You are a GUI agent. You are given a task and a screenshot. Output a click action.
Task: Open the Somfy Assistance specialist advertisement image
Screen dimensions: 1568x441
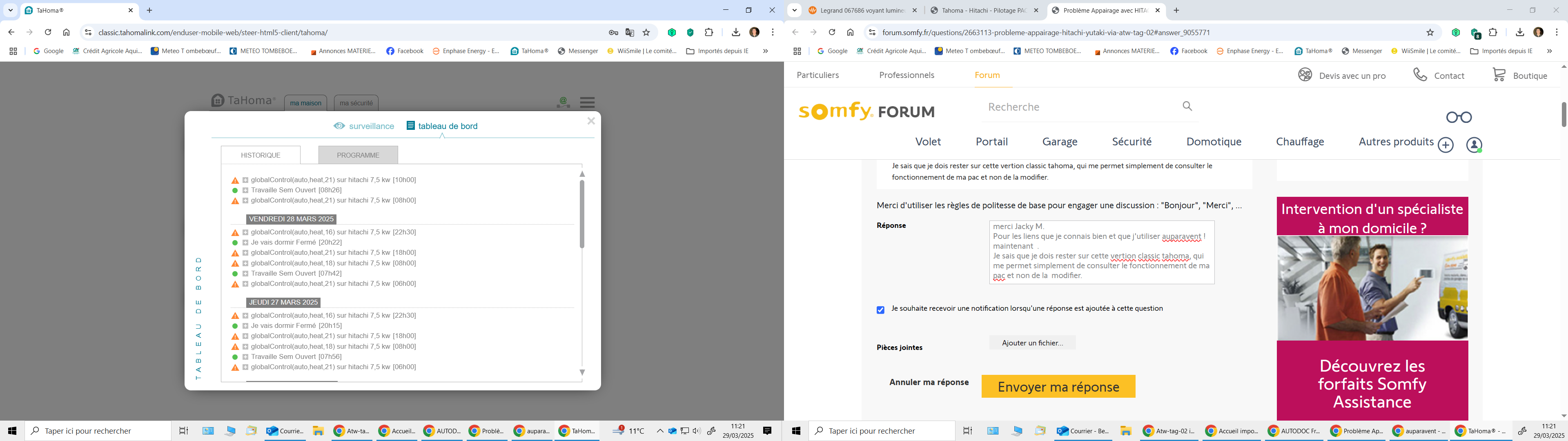1372,288
